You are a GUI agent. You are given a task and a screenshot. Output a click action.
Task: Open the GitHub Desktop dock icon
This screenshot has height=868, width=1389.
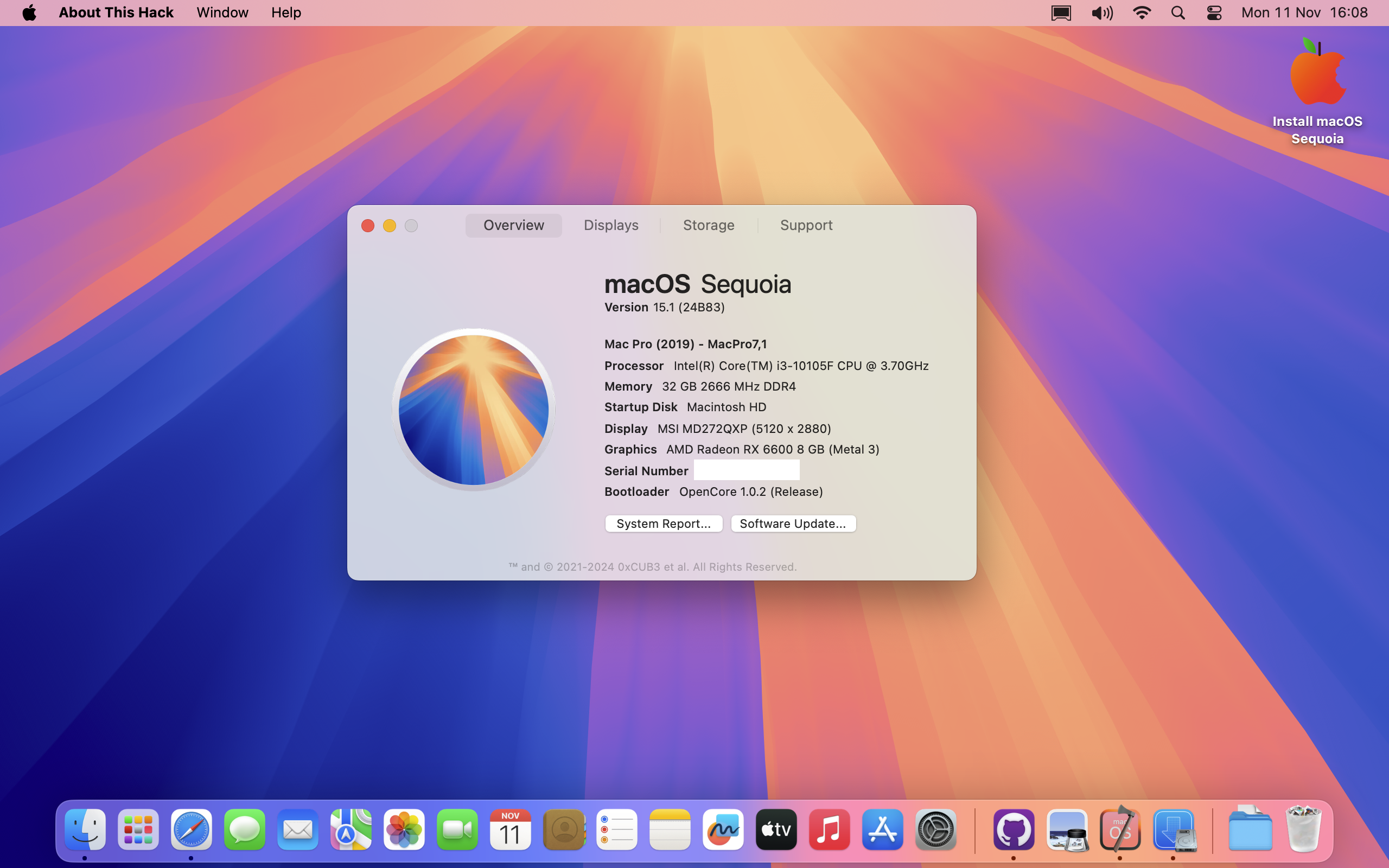coord(1014,829)
